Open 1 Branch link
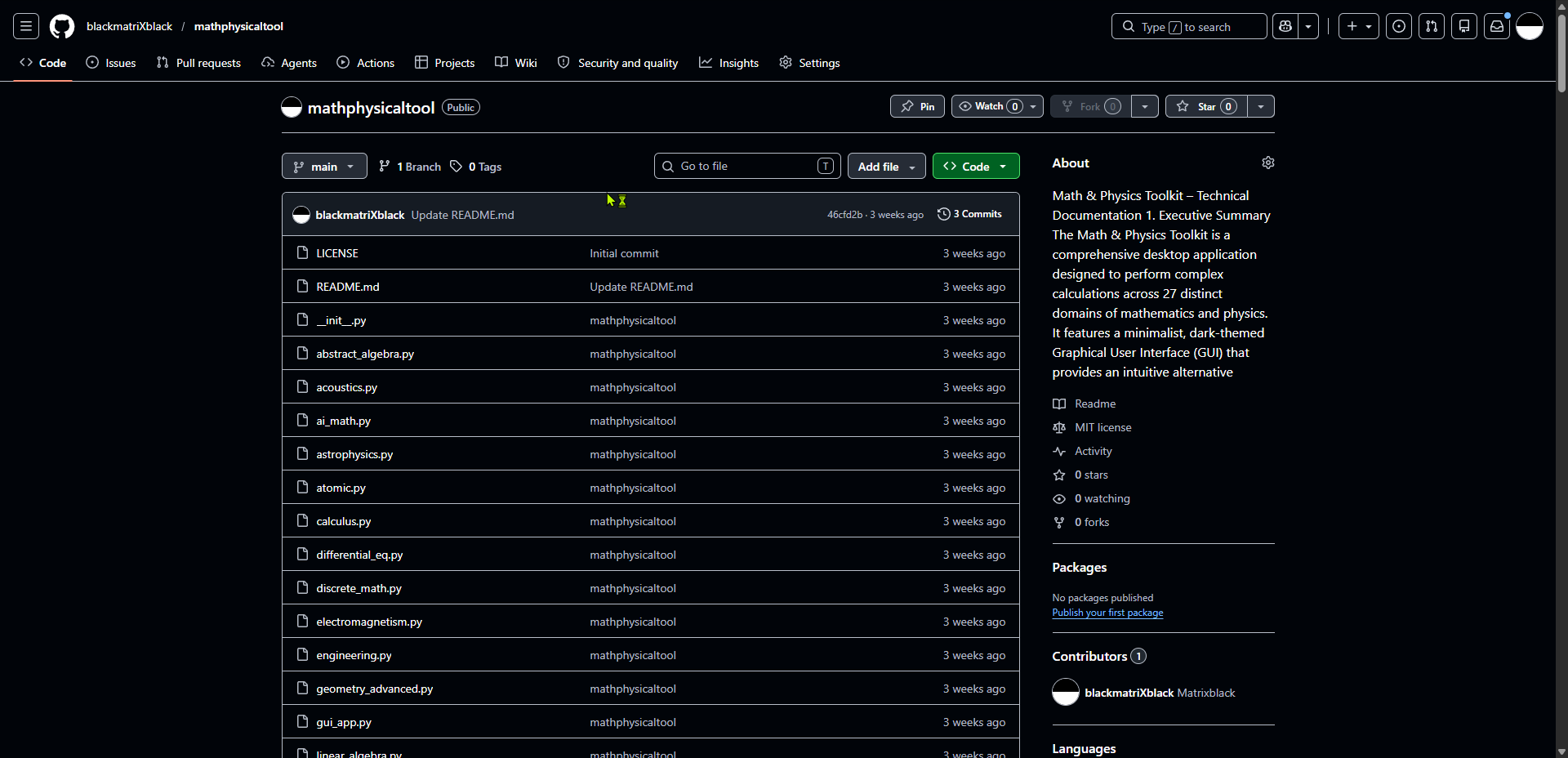The image size is (1568, 758). tap(410, 167)
